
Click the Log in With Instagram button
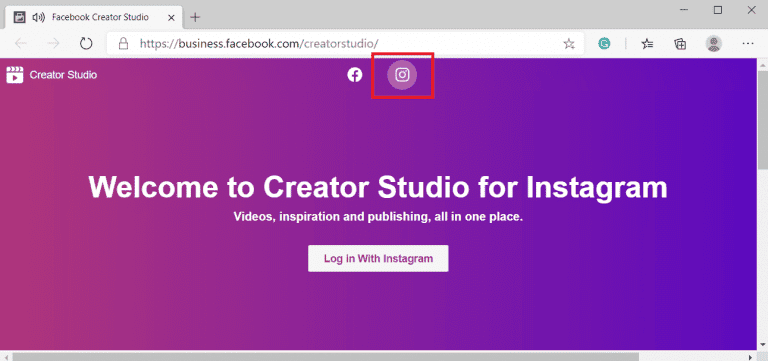coord(378,259)
